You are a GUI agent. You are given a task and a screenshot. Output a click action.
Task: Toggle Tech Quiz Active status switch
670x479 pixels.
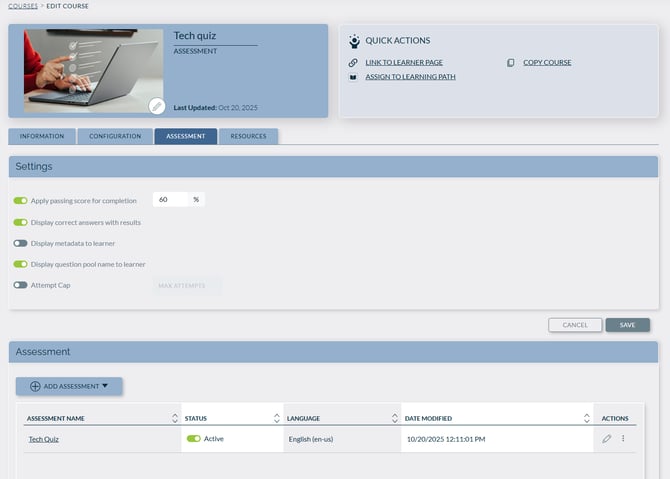193,438
